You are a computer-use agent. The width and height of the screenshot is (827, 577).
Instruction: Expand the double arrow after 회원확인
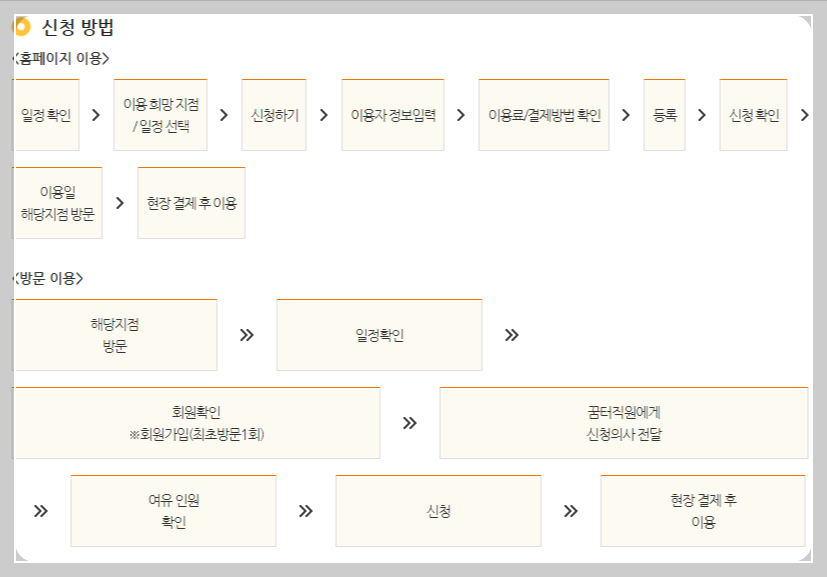(x=410, y=423)
